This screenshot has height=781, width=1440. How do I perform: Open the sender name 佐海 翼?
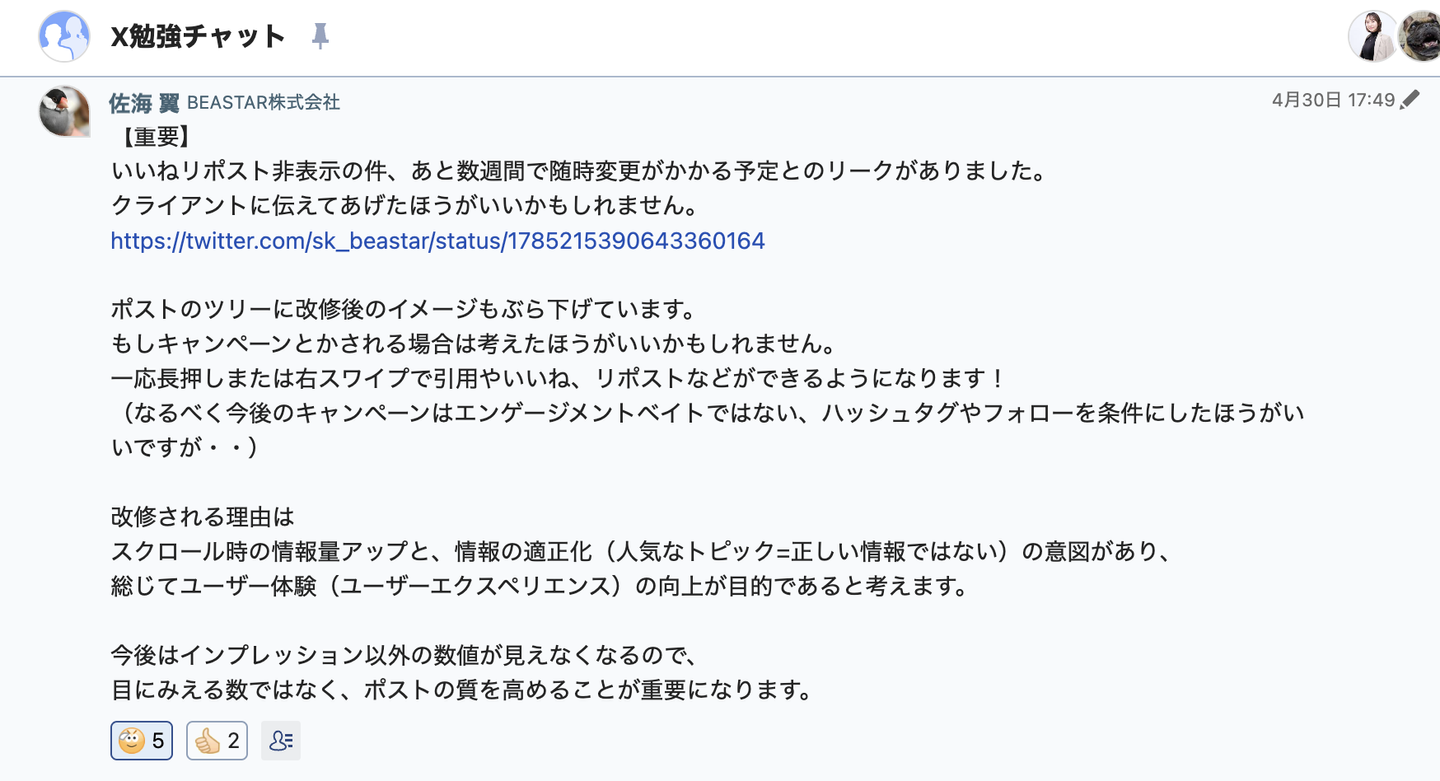[x=143, y=102]
